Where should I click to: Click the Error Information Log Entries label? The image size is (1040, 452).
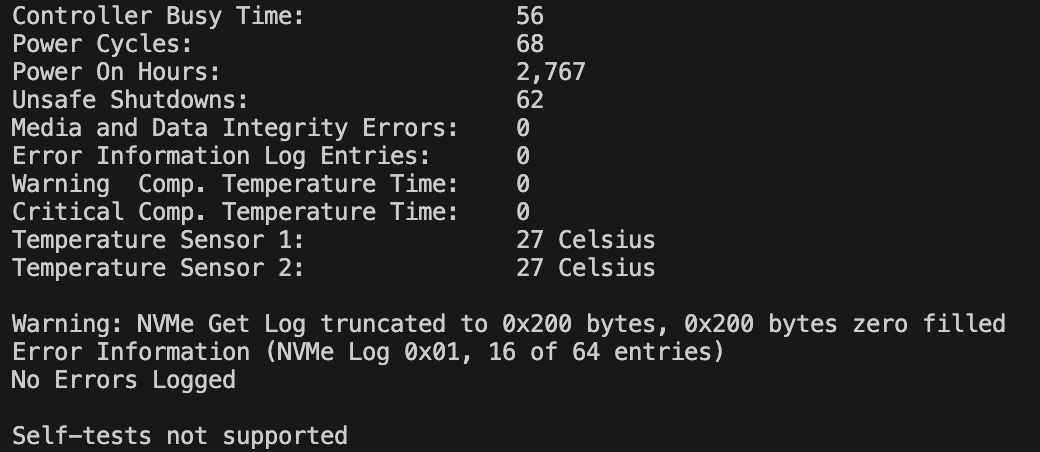click(221, 156)
